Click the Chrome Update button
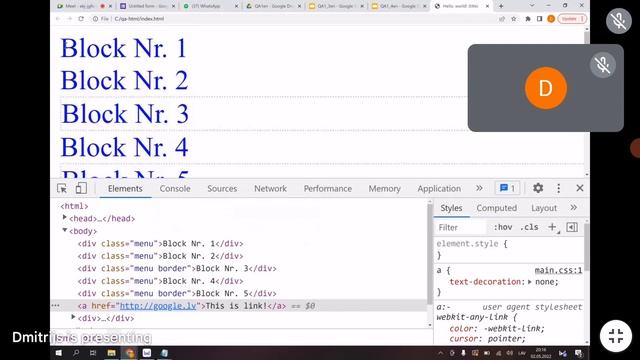640x360 pixels. coord(572,19)
